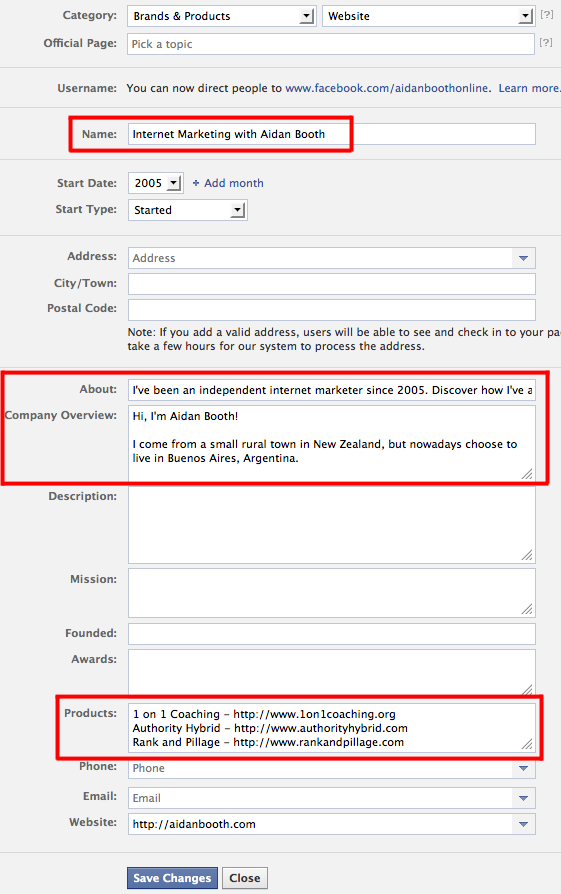Image resolution: width=561 pixels, height=894 pixels.
Task: Click the authorityhybrid.com line in Products
Action: coord(270,728)
